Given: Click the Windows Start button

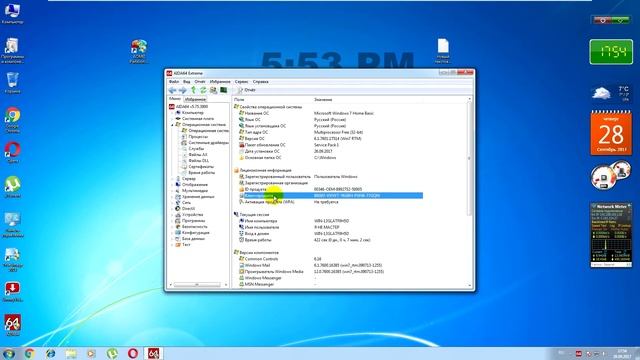Looking at the screenshot, I should (9, 353).
